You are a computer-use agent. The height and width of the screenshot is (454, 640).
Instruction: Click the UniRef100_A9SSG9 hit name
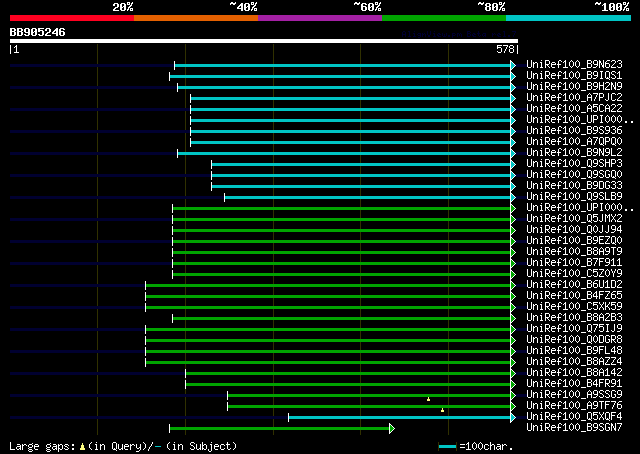click(x=574, y=394)
